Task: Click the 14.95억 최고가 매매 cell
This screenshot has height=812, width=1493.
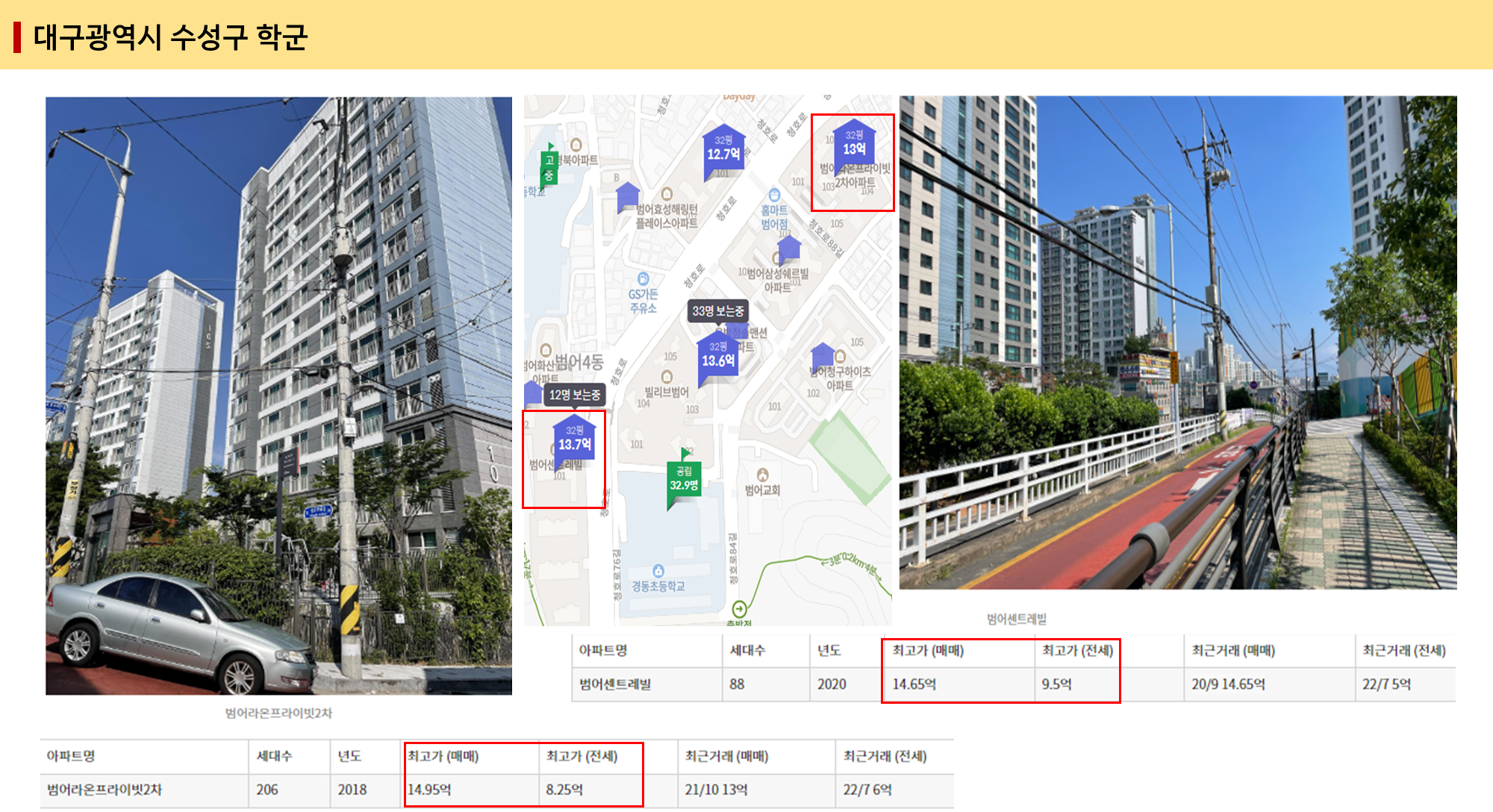Action: click(470, 790)
